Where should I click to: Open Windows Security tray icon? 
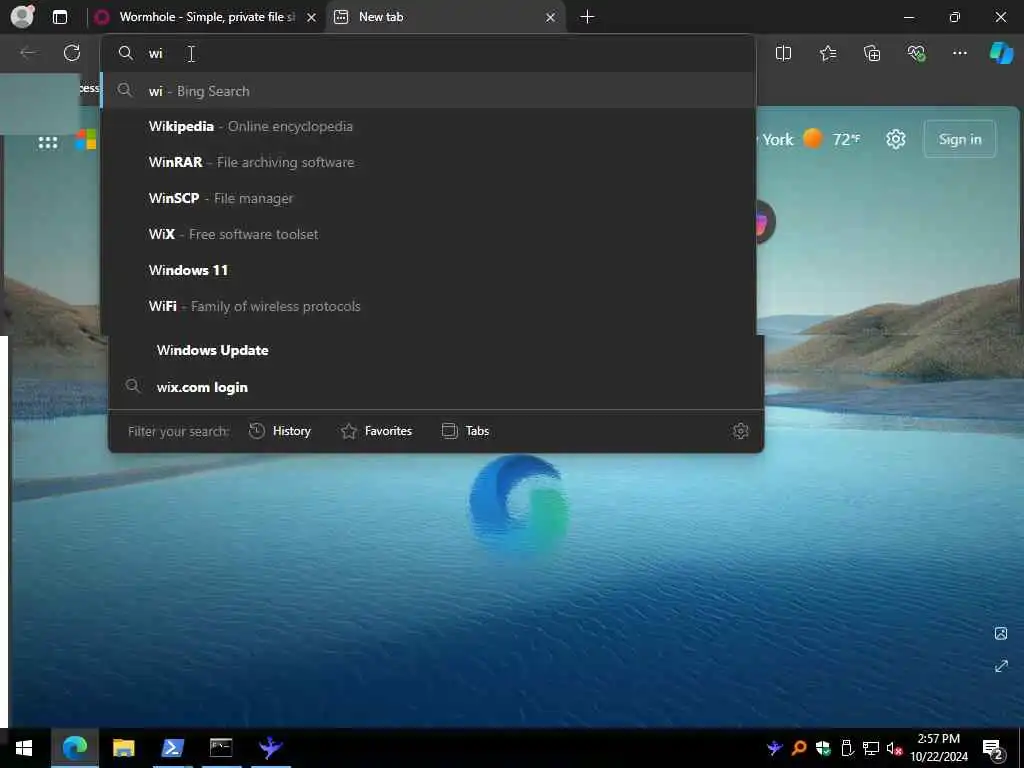(823, 748)
